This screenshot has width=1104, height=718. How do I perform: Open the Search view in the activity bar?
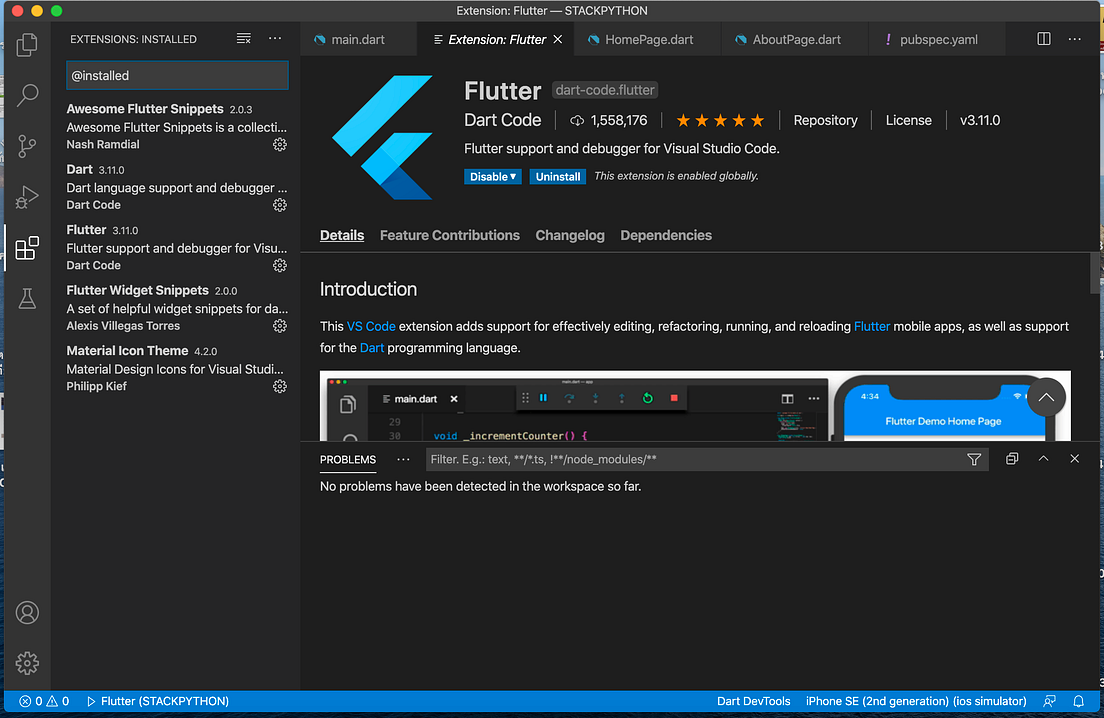26,95
